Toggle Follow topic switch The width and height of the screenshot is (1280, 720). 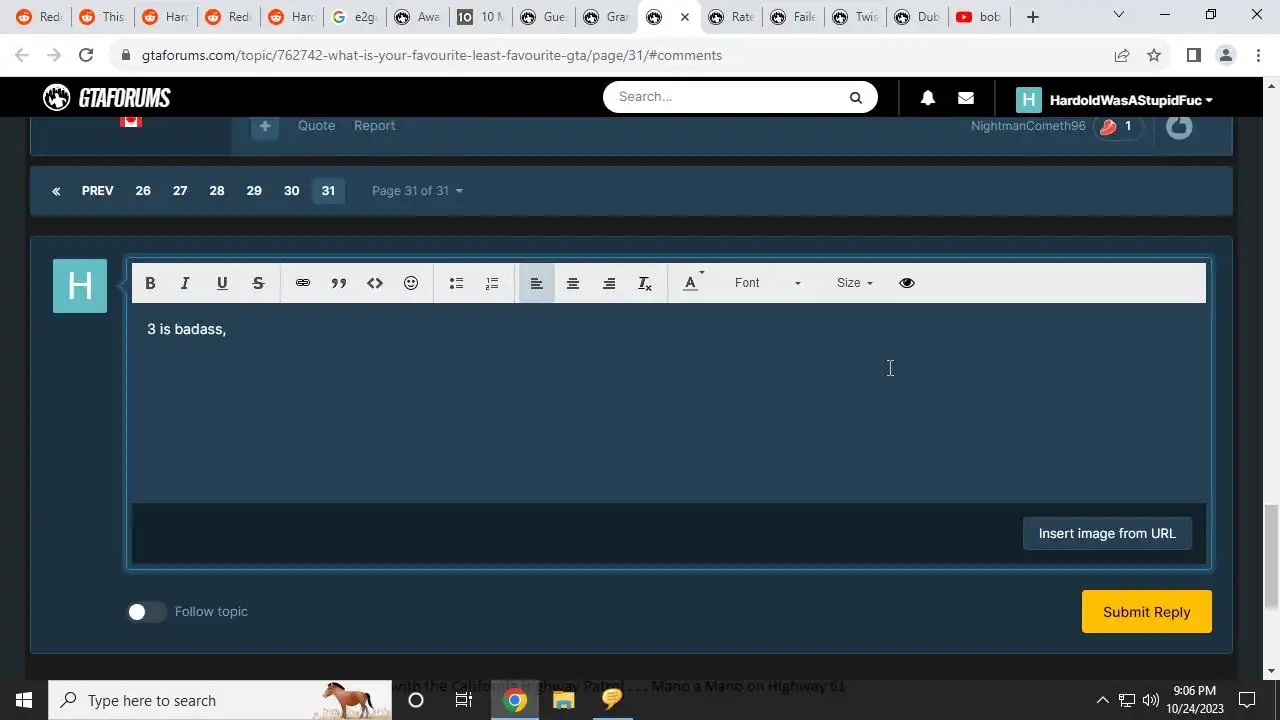[x=146, y=612]
